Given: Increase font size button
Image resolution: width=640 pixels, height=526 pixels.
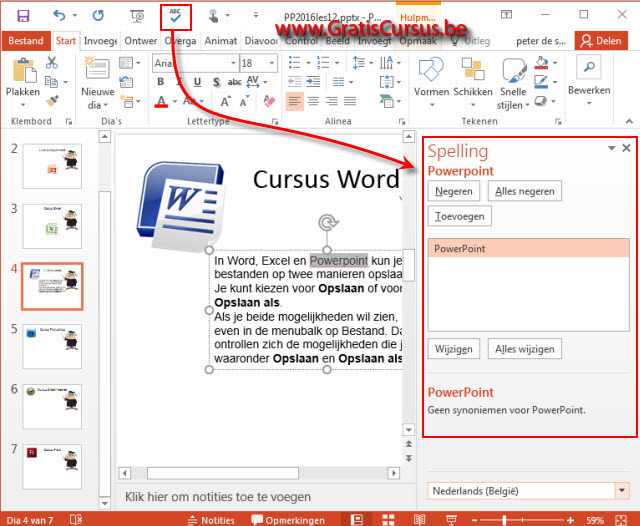Looking at the screenshot, I should (225, 101).
